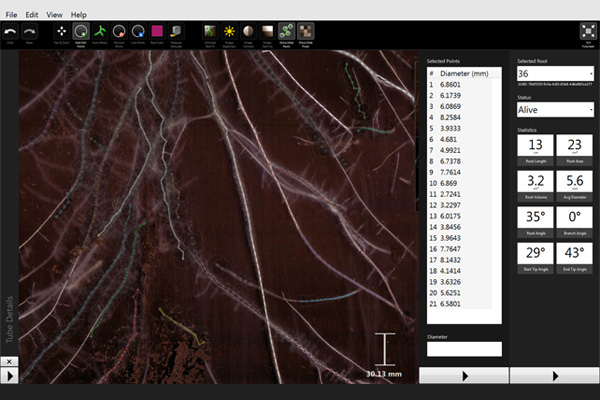
Task: Toggle Show/Hide Points overlay
Action: pyautogui.click(x=305, y=32)
